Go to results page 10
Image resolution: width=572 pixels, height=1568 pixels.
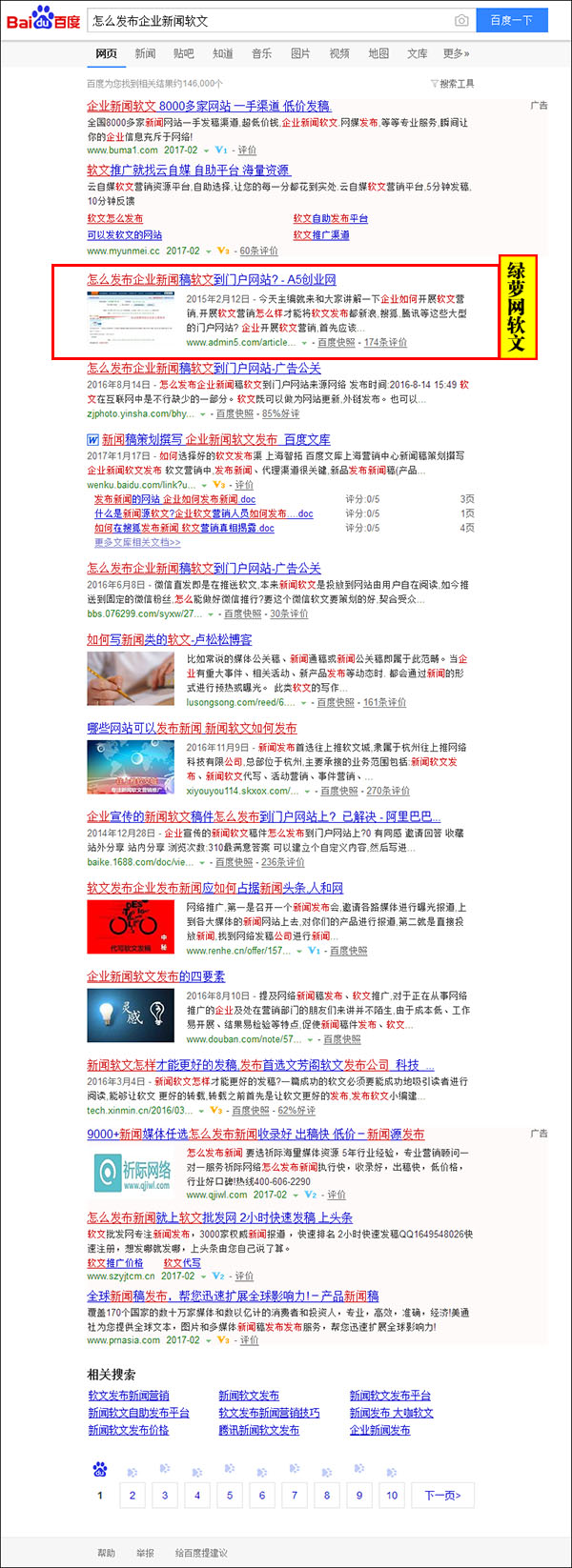[x=392, y=1495]
